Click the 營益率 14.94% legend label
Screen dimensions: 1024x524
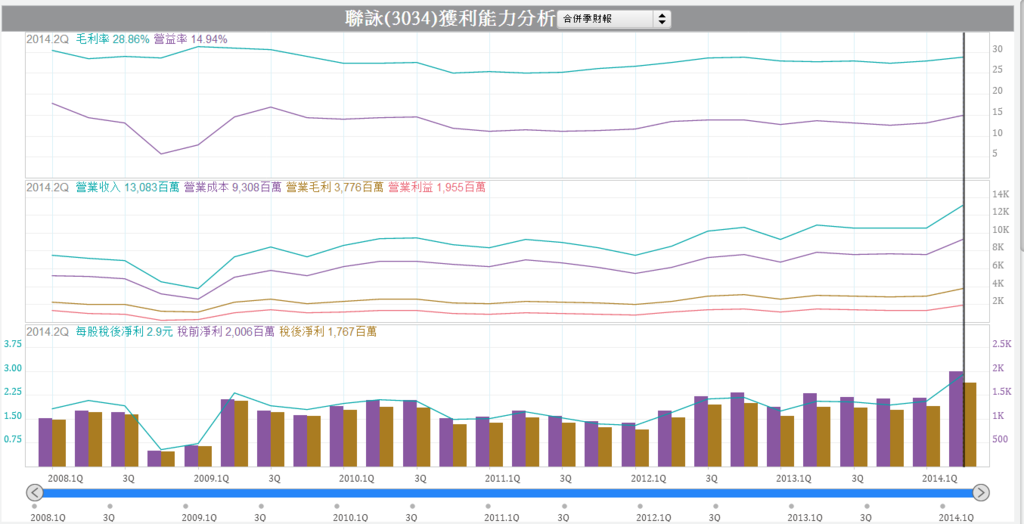(x=191, y=39)
